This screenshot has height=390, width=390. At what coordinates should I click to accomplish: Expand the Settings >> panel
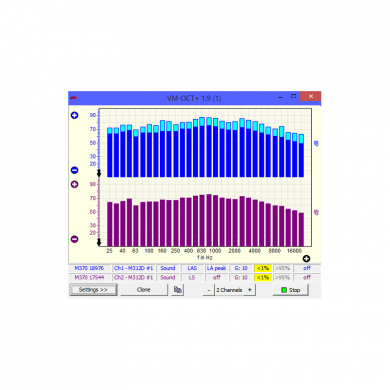pyautogui.click(x=93, y=290)
